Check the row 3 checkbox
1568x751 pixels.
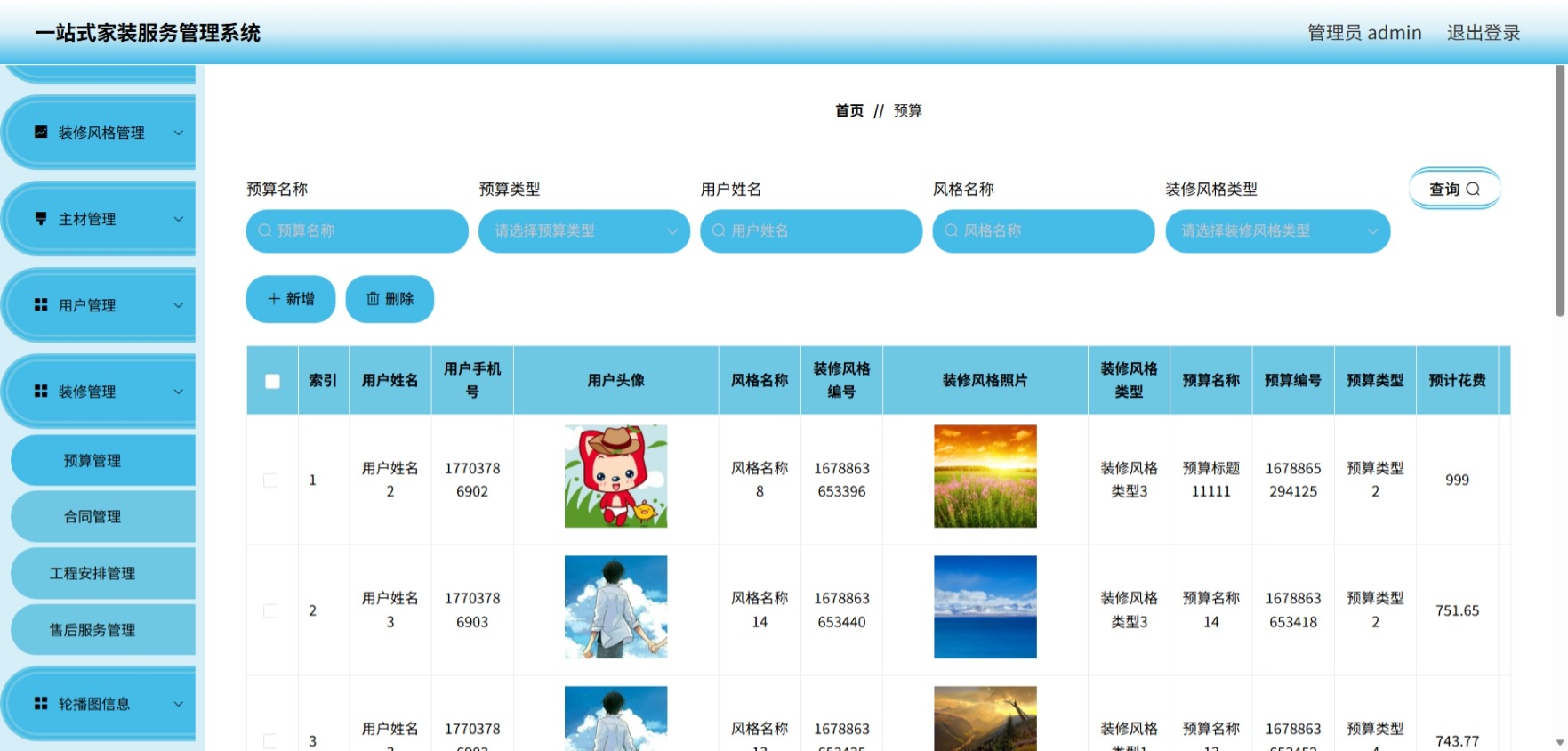coord(270,741)
